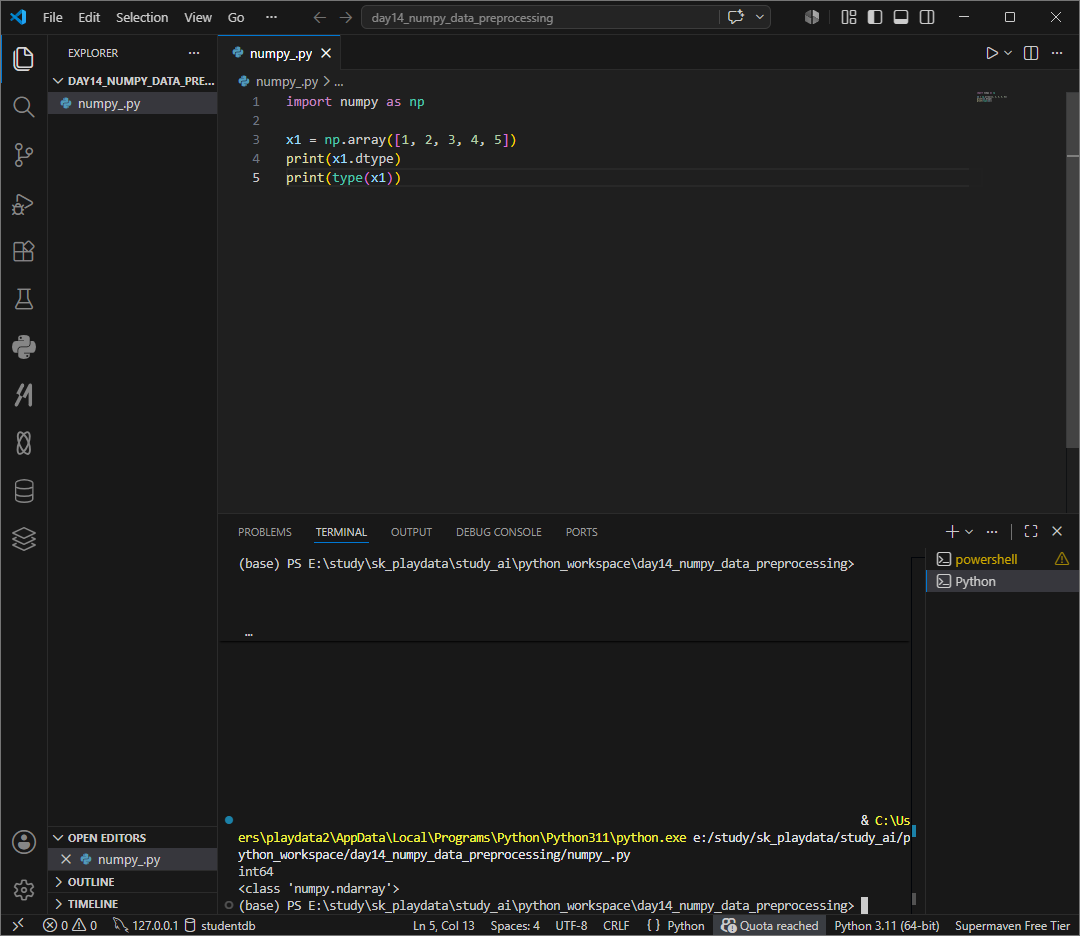Close the terminal panel

(x=1057, y=531)
